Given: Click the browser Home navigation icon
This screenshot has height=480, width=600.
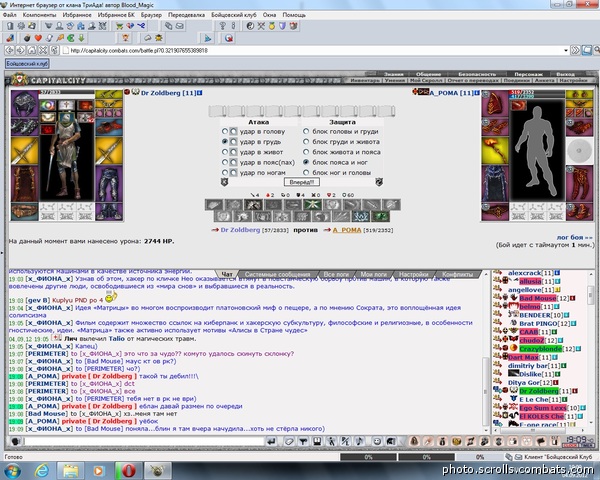Looking at the screenshot, I should tap(32, 50).
